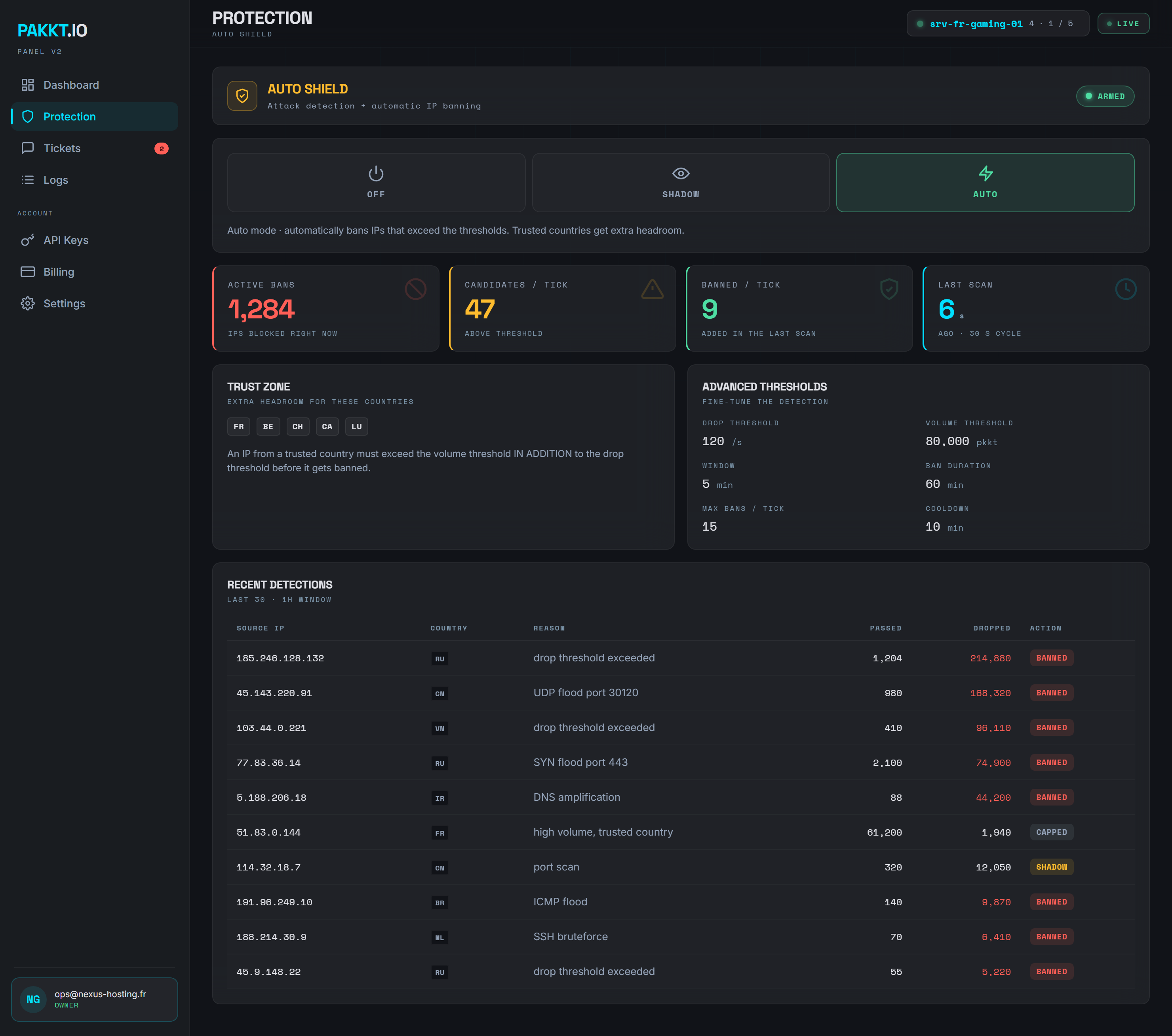Click the CH trusted country chip

[298, 426]
